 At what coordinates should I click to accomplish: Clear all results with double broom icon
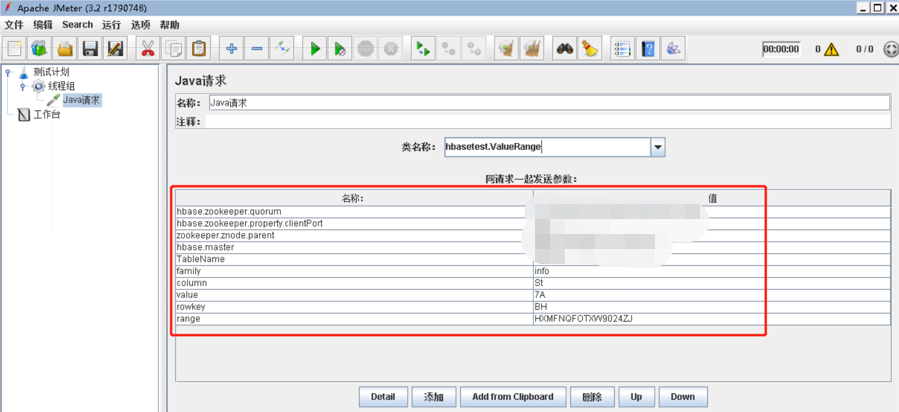[x=531, y=49]
